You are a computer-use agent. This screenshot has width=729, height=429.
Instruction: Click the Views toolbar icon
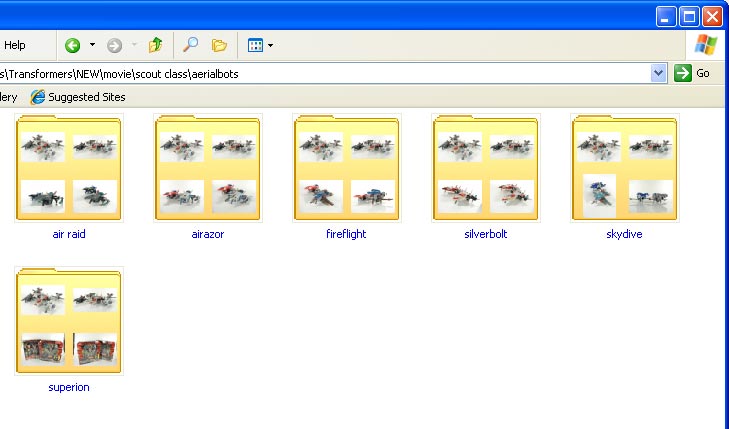[x=254, y=45]
